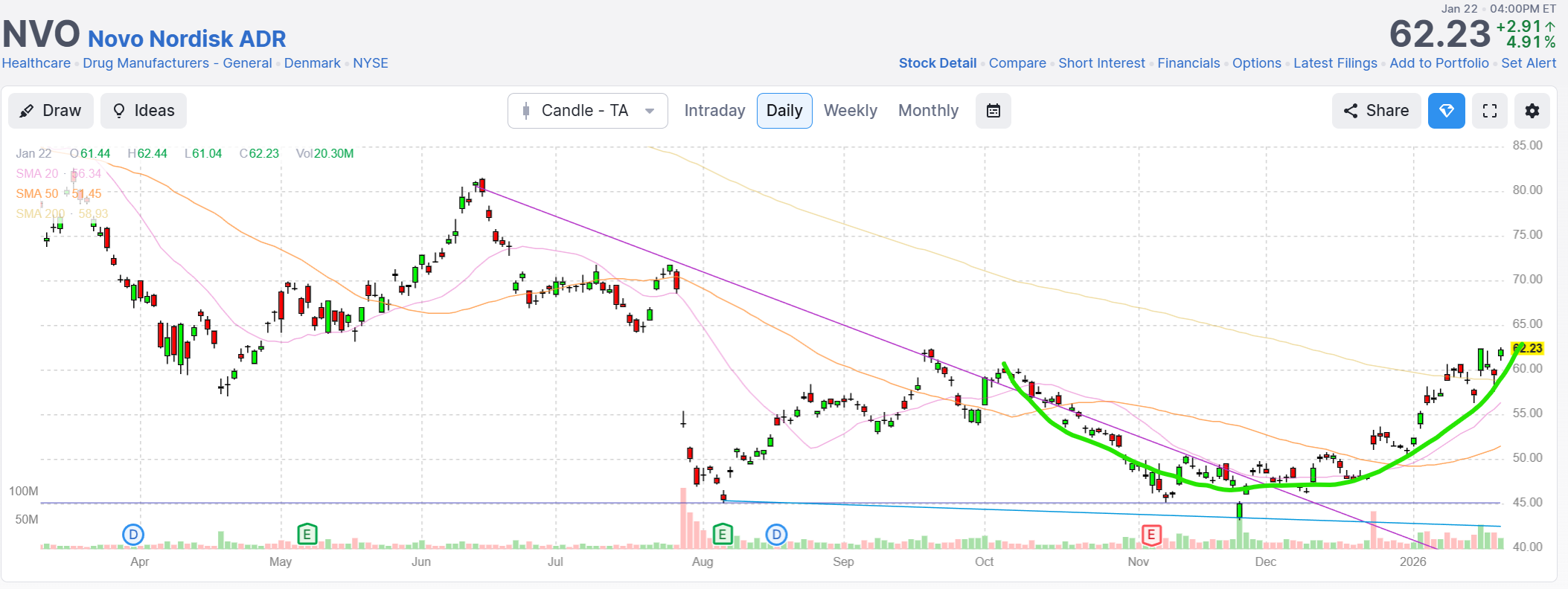
Task: Switch chart to Intraday timeframe
Action: click(714, 111)
